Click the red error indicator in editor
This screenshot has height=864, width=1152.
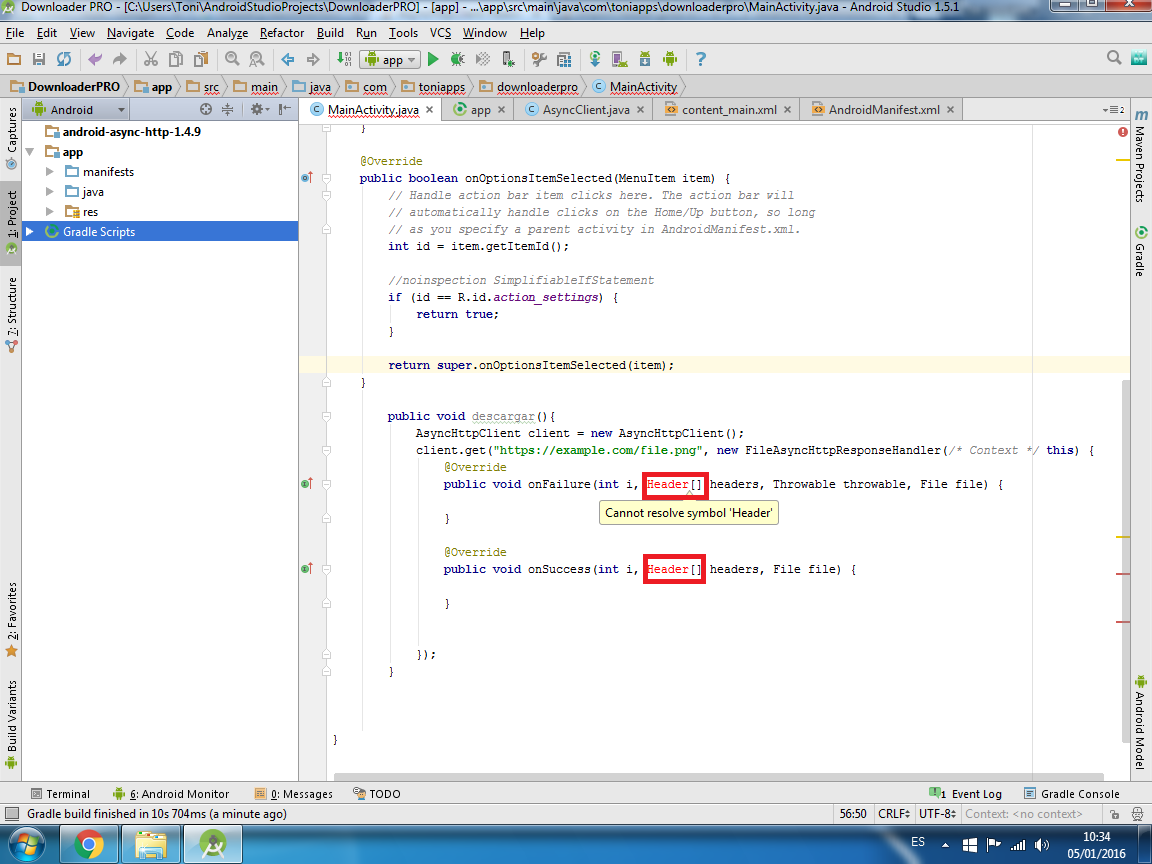pos(1123,132)
